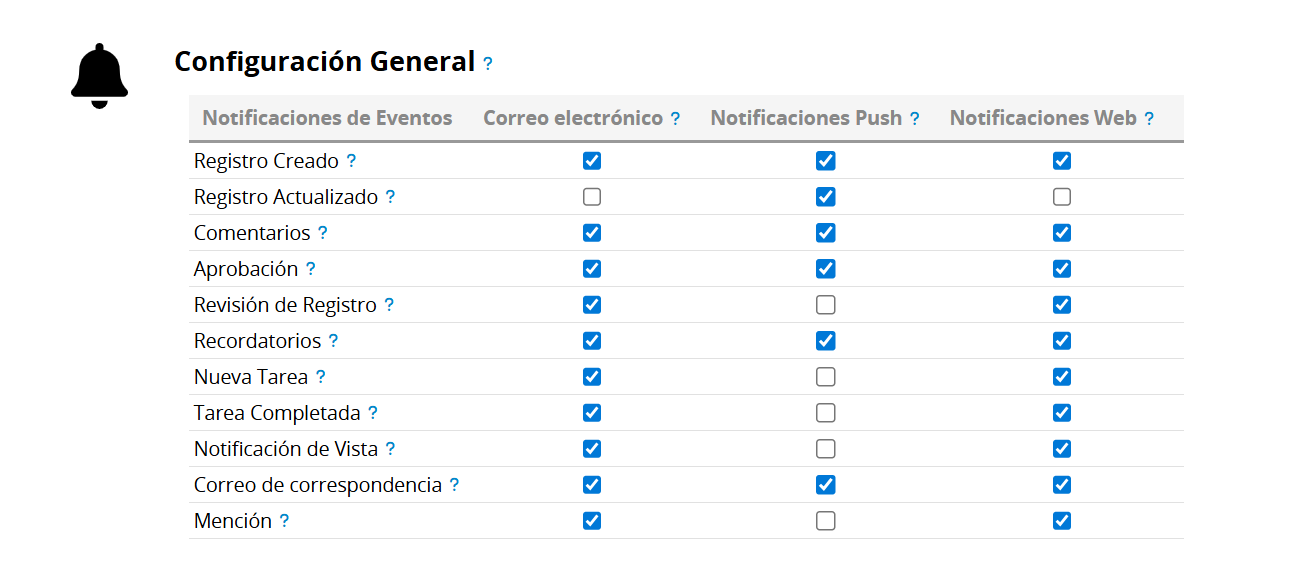Viewport: 1305px width, 575px height.
Task: Enable email for Registro Actualizado
Action: [592, 197]
